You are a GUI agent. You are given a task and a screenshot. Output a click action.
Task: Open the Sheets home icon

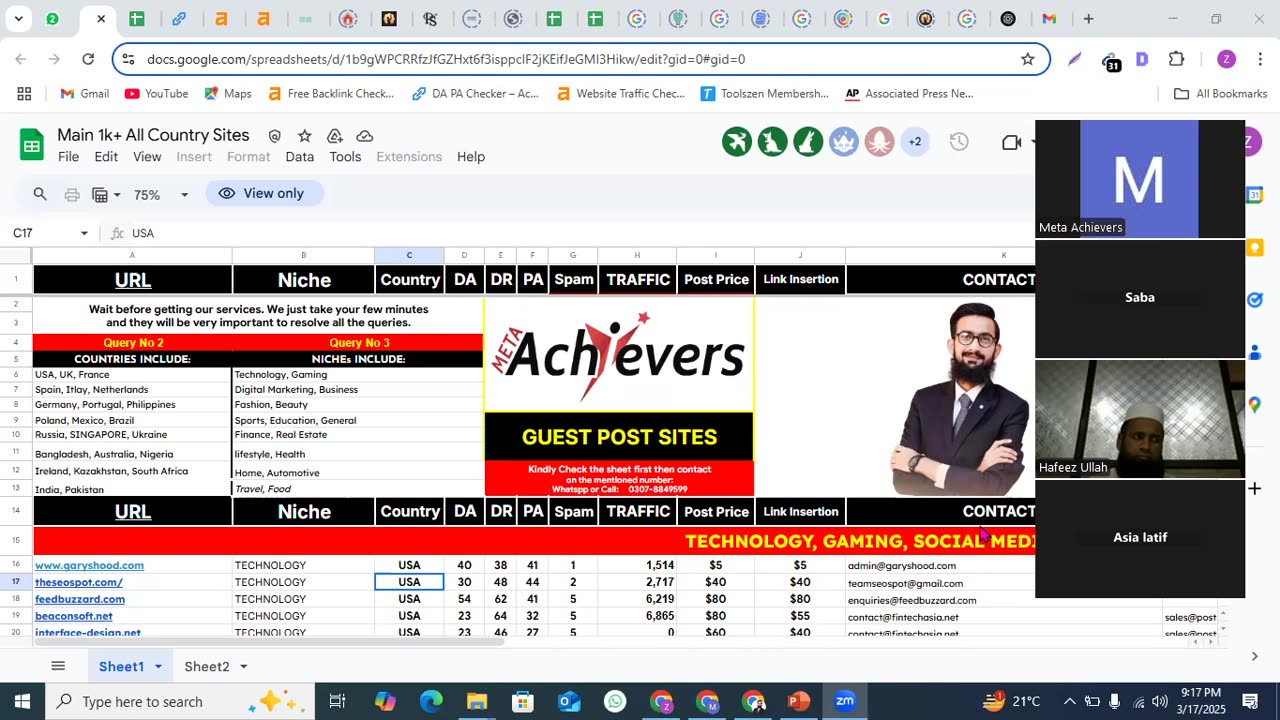click(x=32, y=146)
